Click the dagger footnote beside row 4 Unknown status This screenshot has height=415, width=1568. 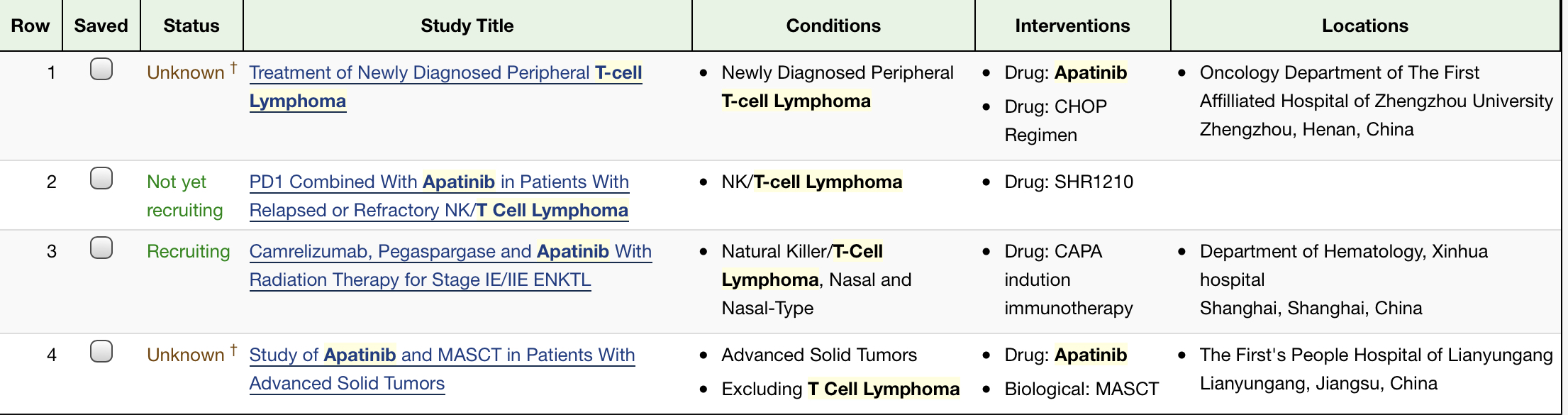click(233, 350)
